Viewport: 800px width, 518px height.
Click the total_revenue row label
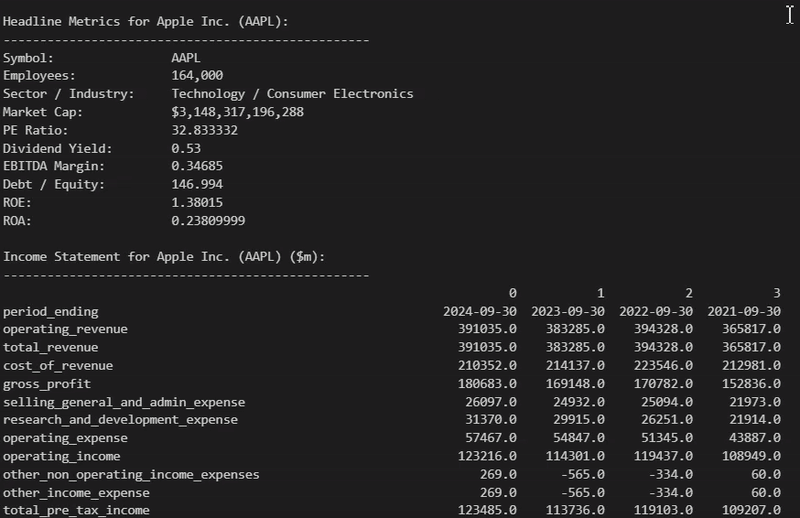click(x=51, y=348)
